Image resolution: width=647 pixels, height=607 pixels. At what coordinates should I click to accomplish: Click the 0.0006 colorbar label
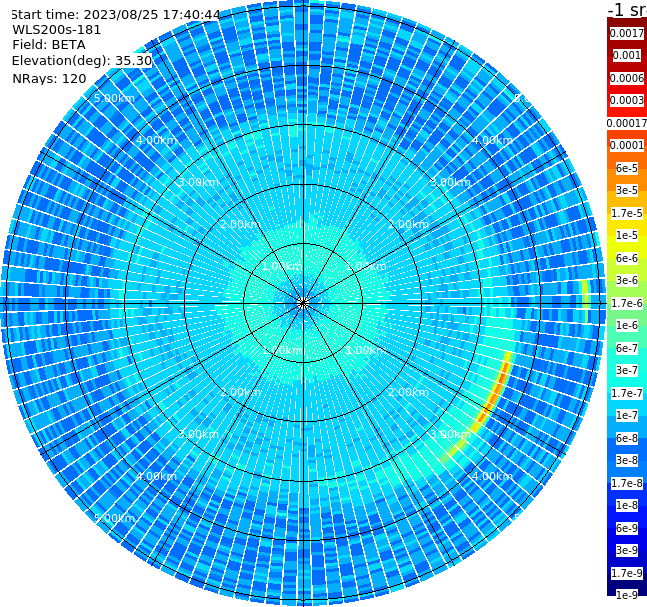click(x=627, y=78)
